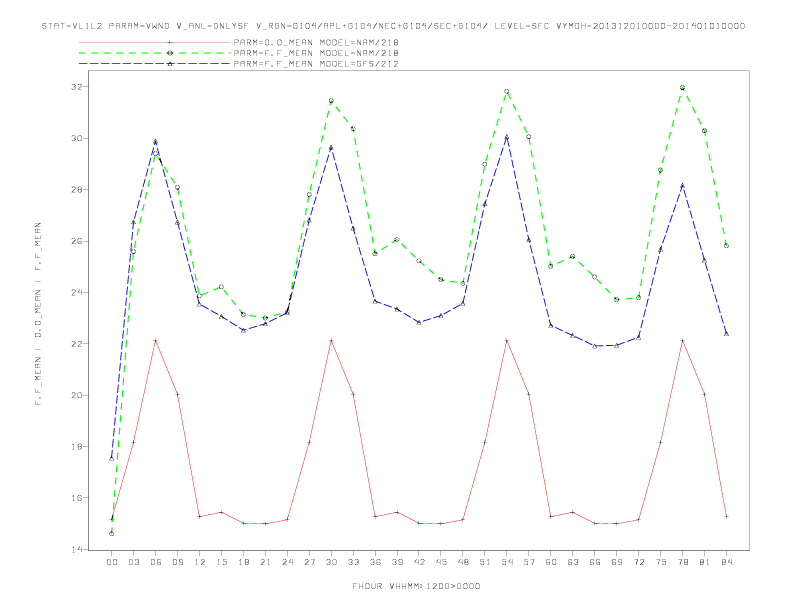This screenshot has width=792, height=612.
Task: Click the 72 forecast hour x-axis label
Action: [x=638, y=562]
